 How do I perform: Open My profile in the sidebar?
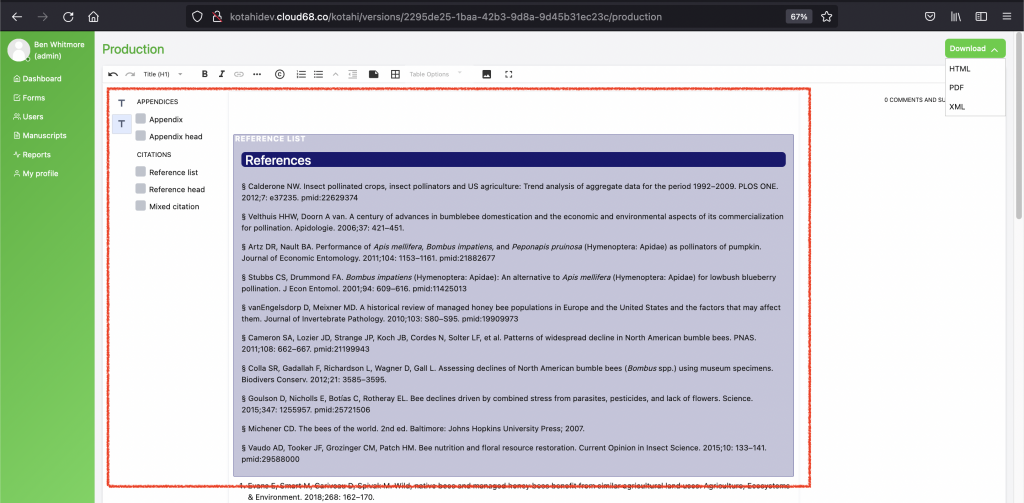(x=36, y=174)
